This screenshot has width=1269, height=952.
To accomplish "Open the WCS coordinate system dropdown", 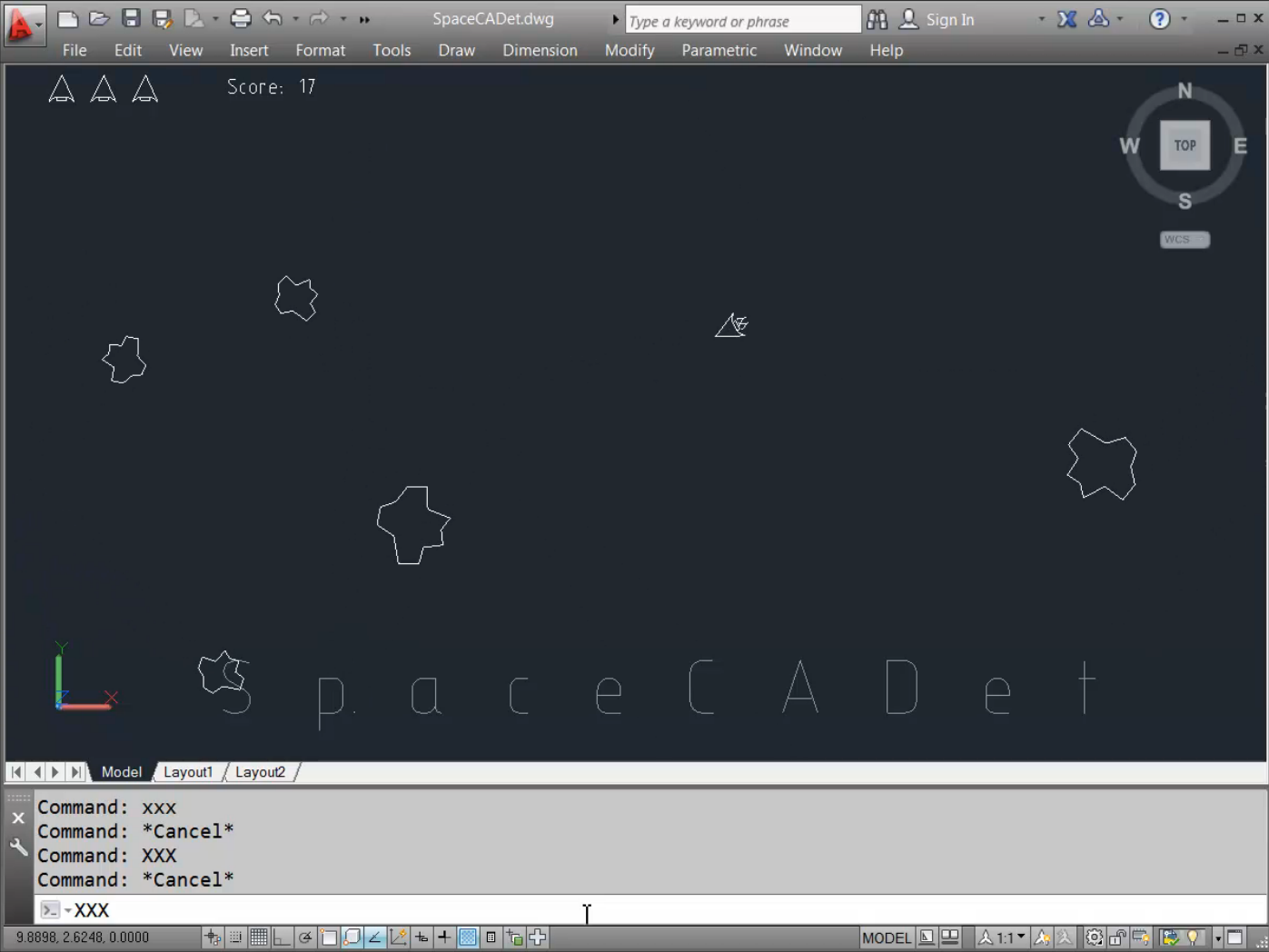I will (x=1184, y=240).
